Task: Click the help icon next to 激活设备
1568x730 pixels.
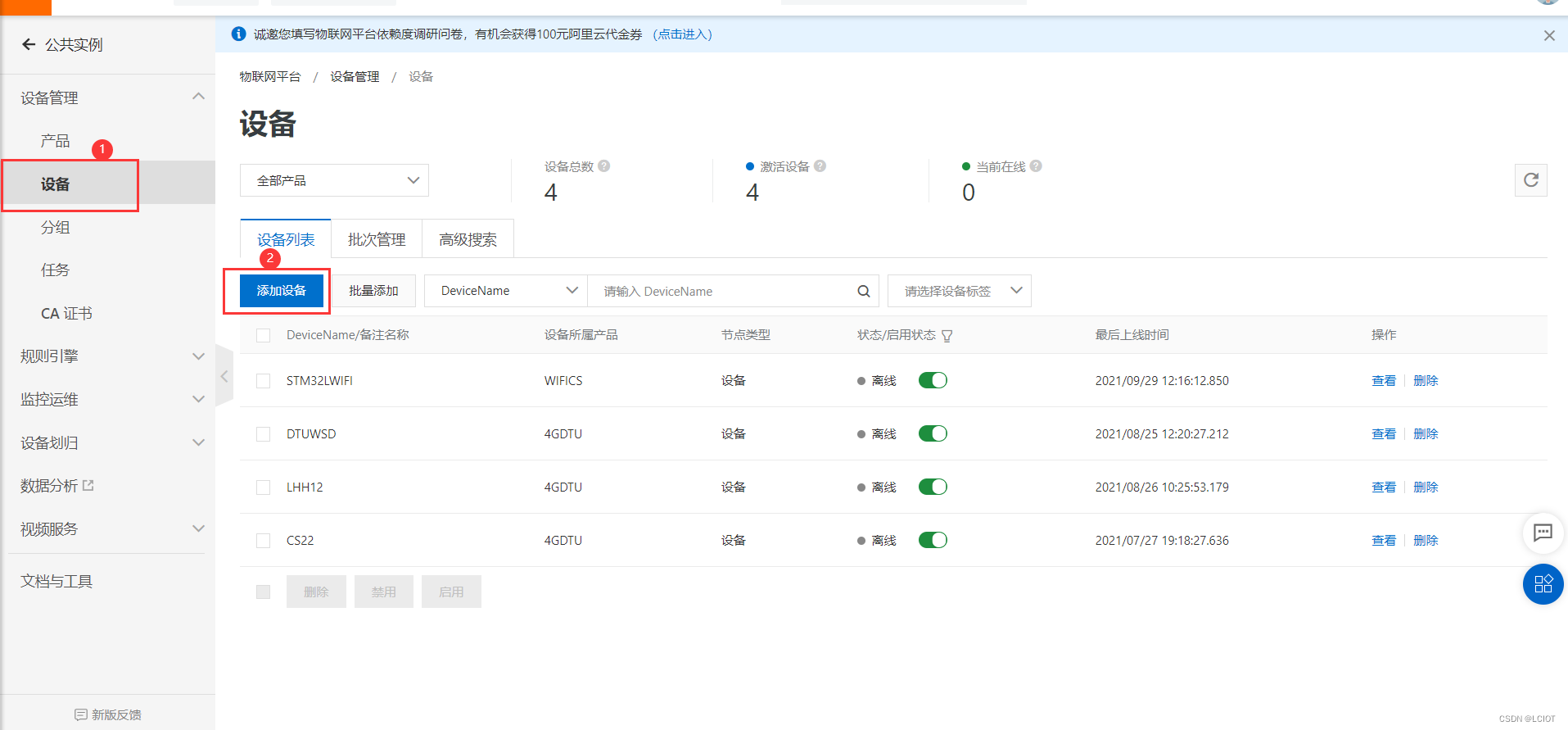Action: (820, 165)
